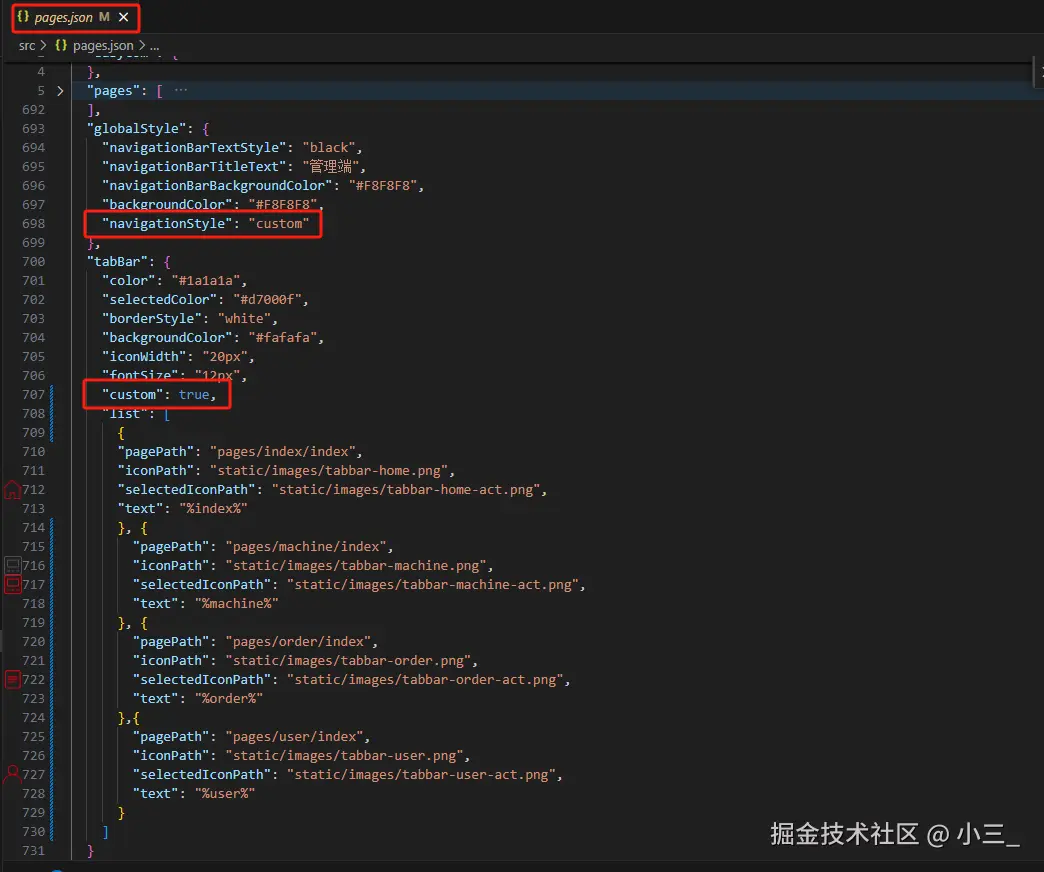Click the "globalStyle" key

[136, 128]
